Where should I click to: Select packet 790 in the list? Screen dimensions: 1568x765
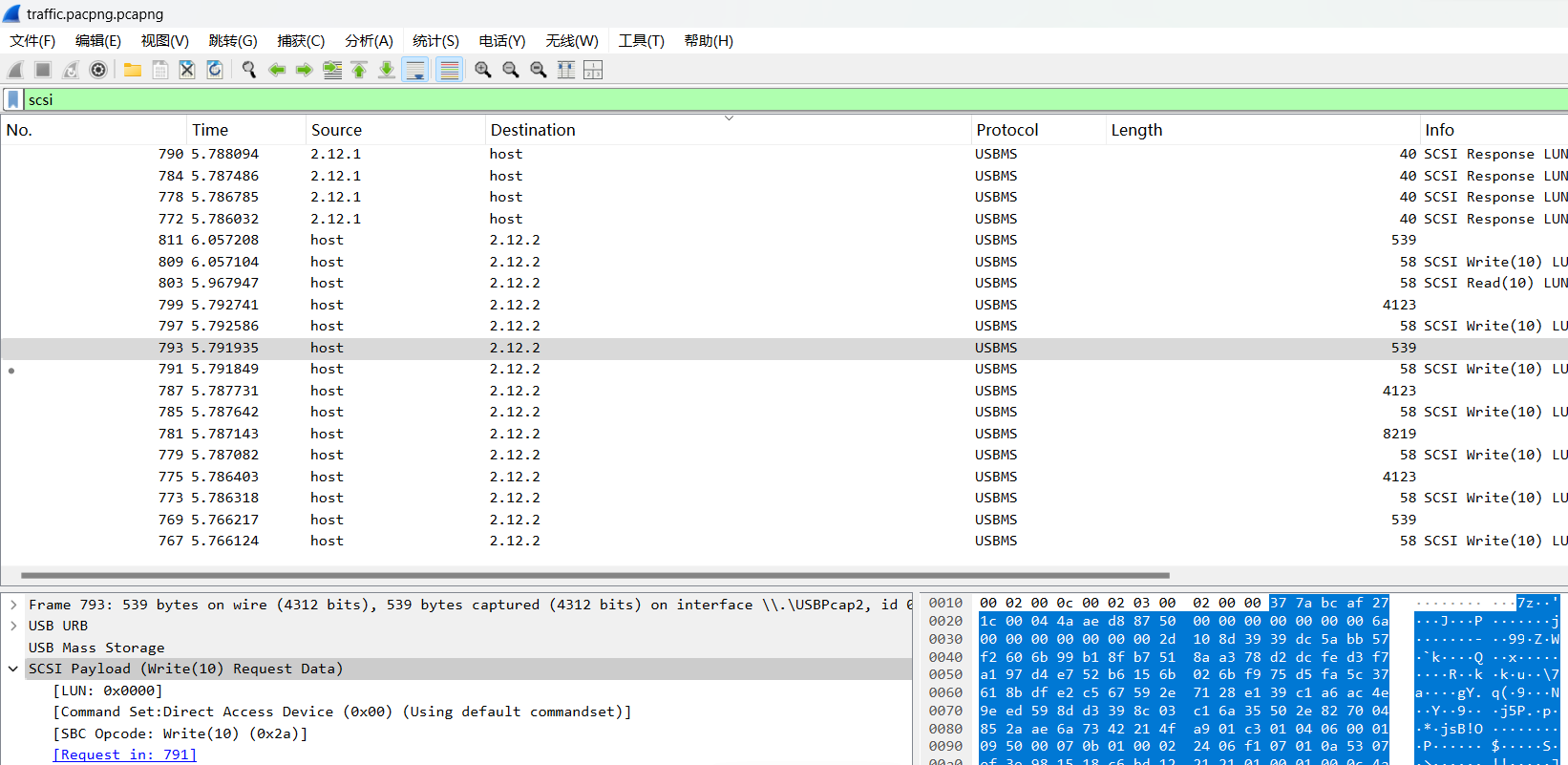784,154
